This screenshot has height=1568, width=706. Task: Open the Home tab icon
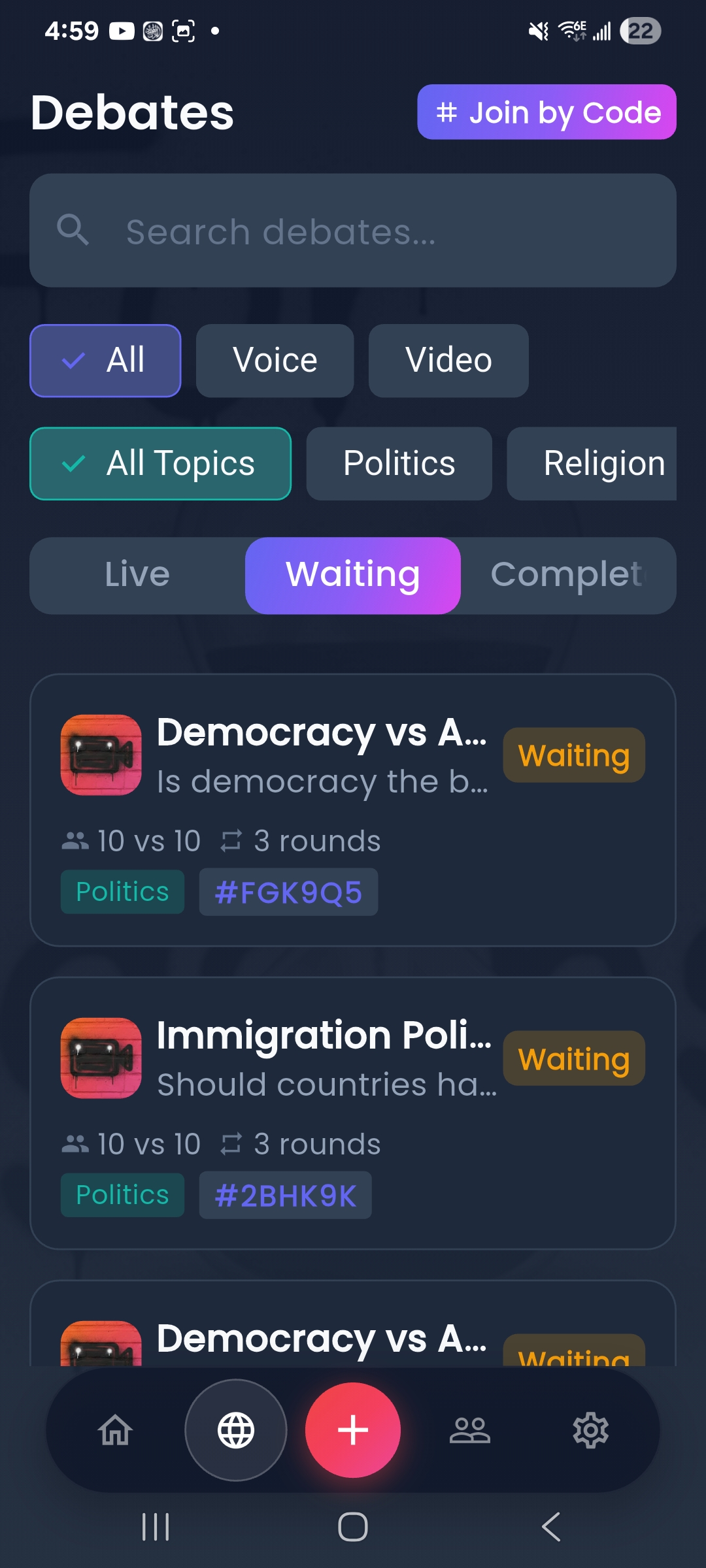coord(116,1430)
